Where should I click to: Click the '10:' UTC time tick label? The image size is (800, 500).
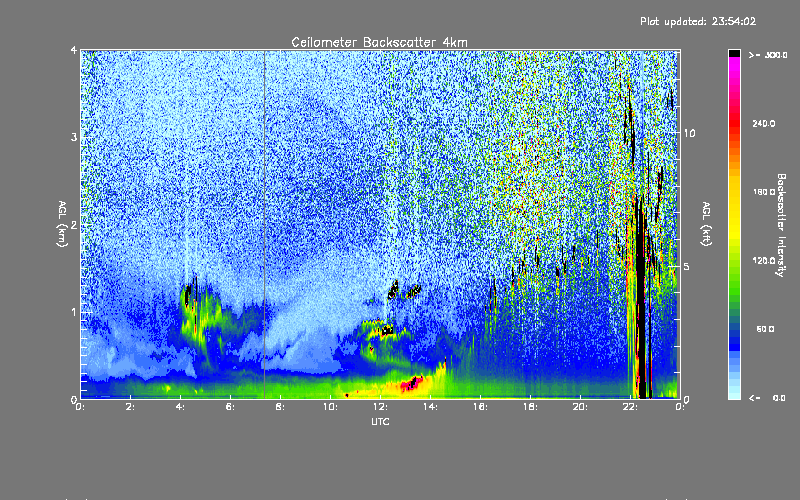[330, 407]
